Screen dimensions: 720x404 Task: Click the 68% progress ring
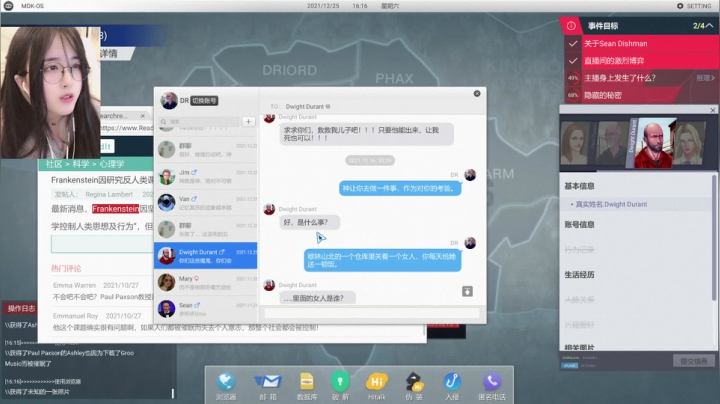coord(573,95)
